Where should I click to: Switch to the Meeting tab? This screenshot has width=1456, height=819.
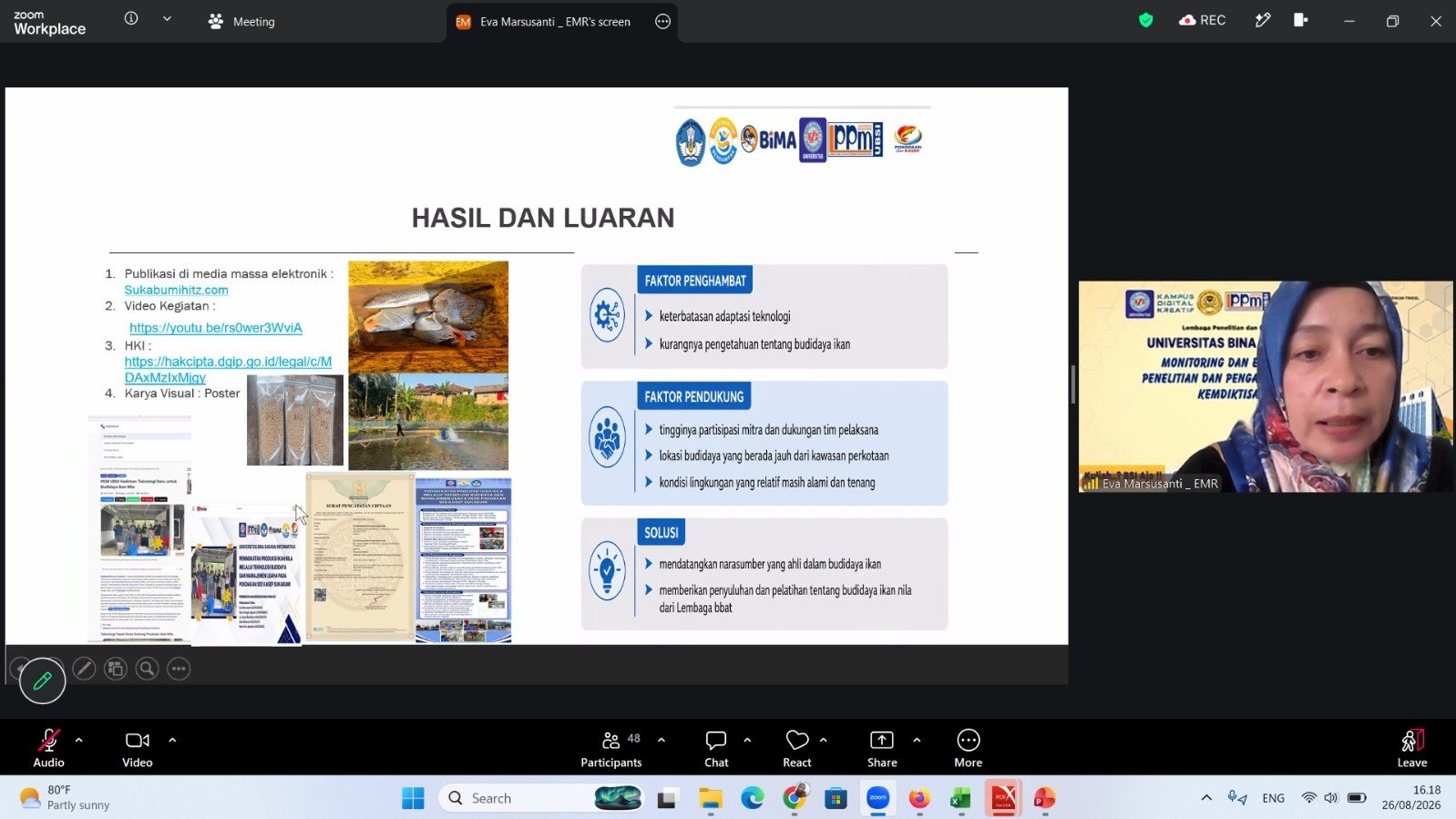pos(241,21)
